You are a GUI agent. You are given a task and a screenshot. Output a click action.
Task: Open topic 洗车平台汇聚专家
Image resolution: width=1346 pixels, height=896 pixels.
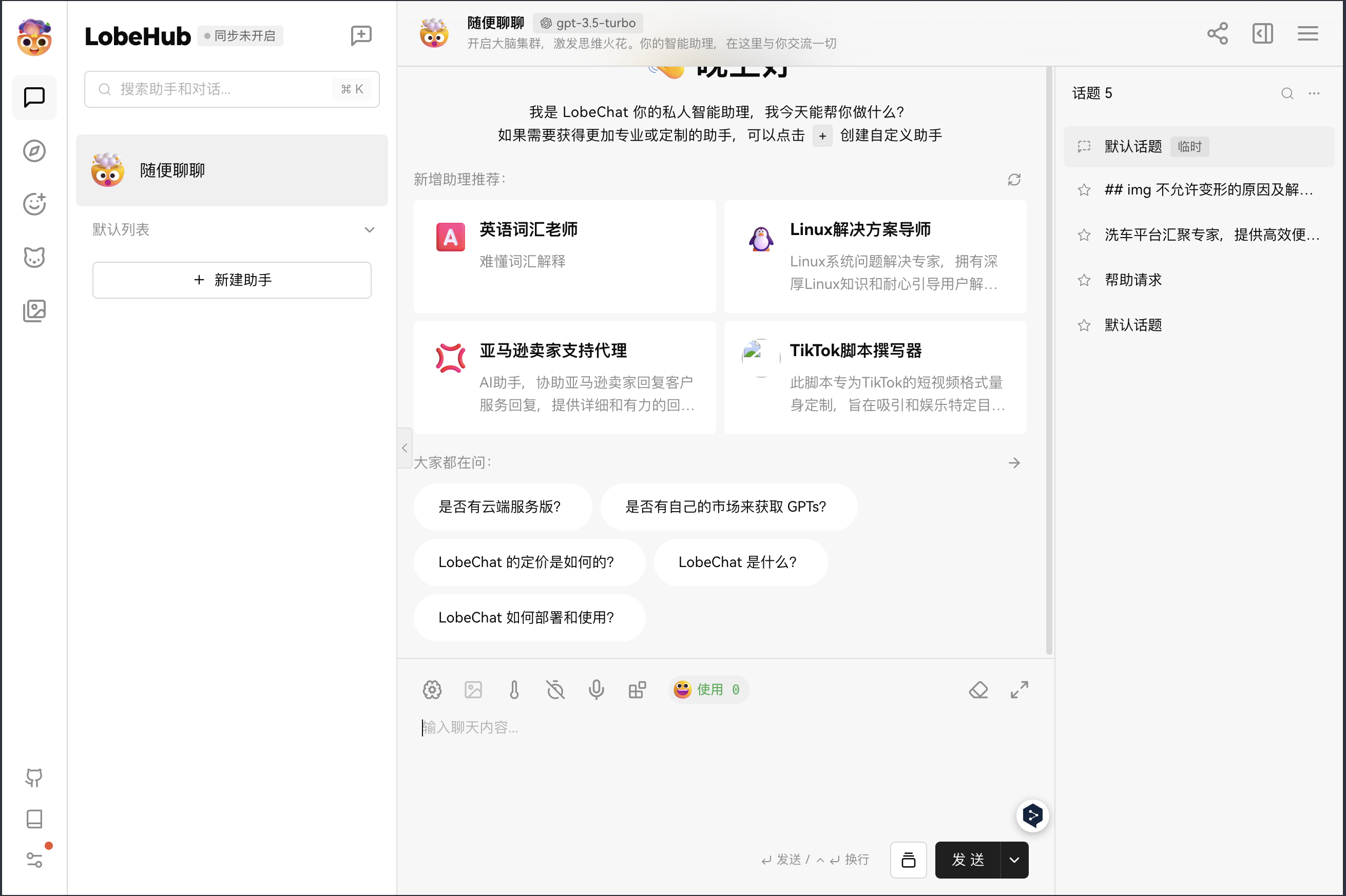coord(1199,235)
